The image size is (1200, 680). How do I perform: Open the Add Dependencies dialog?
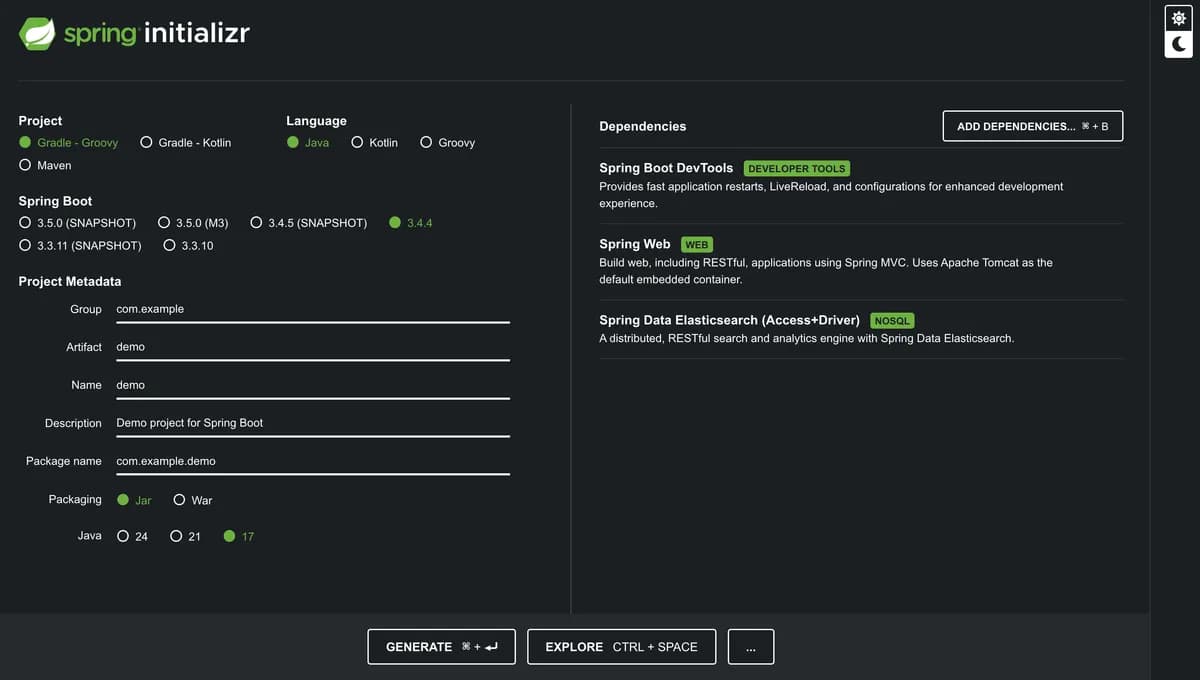tap(1033, 126)
